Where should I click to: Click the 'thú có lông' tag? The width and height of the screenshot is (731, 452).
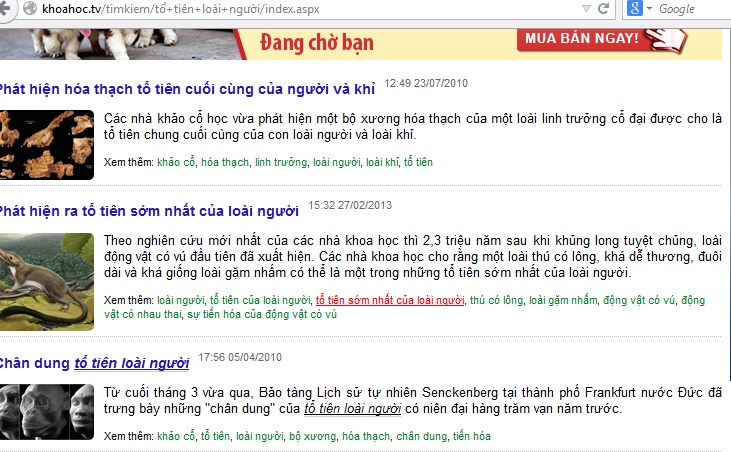tap(497, 300)
